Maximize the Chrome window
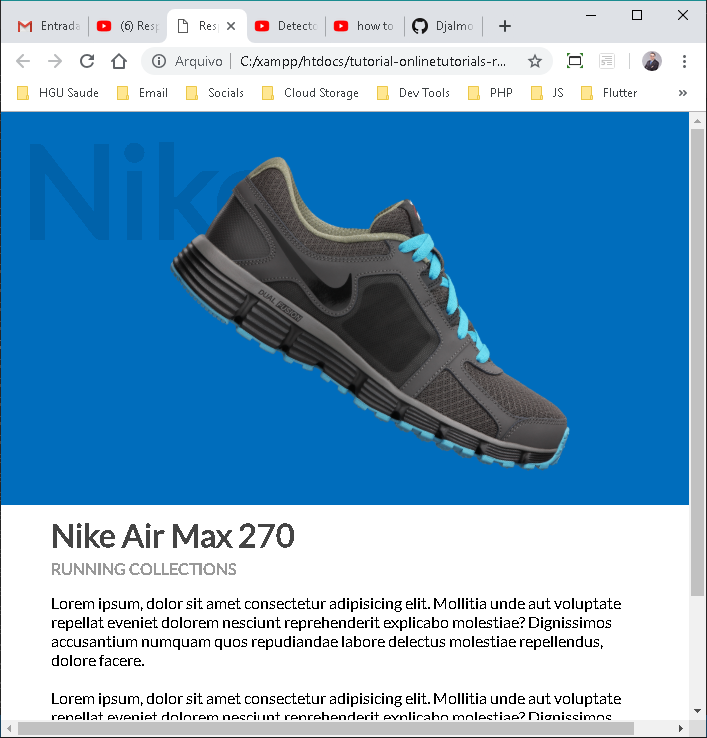The image size is (707, 738). coord(637,15)
